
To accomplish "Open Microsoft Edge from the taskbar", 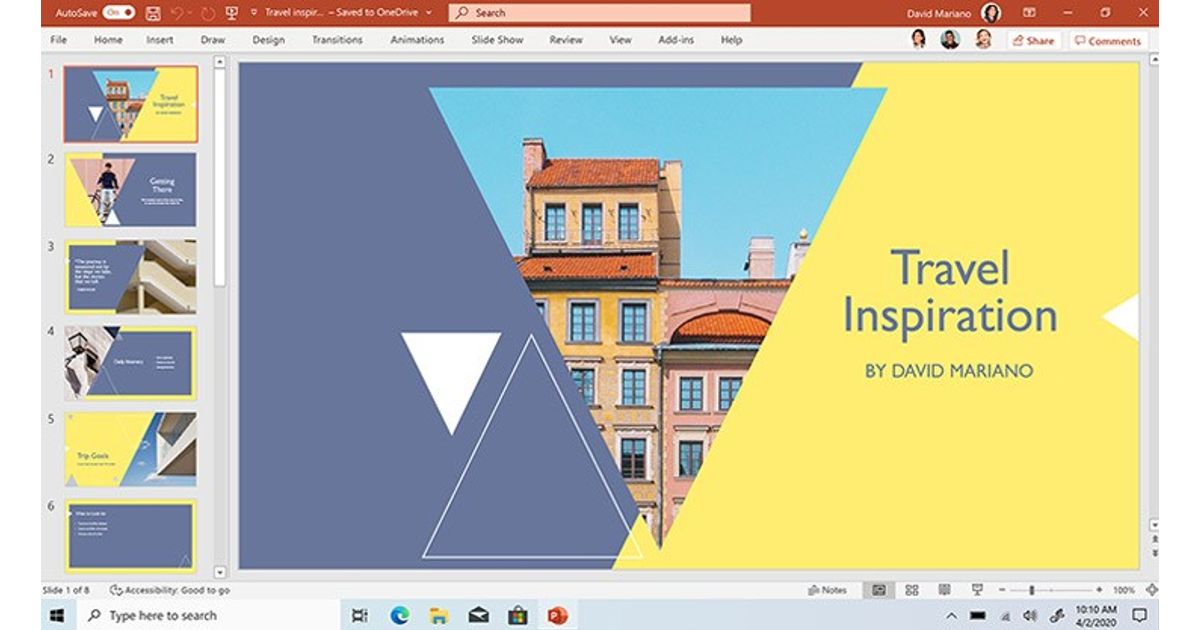I will click(400, 615).
